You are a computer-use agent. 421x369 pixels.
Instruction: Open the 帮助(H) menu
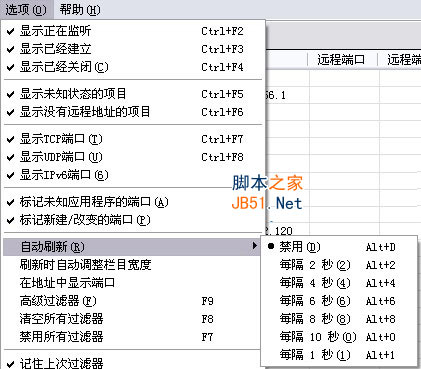80,10
